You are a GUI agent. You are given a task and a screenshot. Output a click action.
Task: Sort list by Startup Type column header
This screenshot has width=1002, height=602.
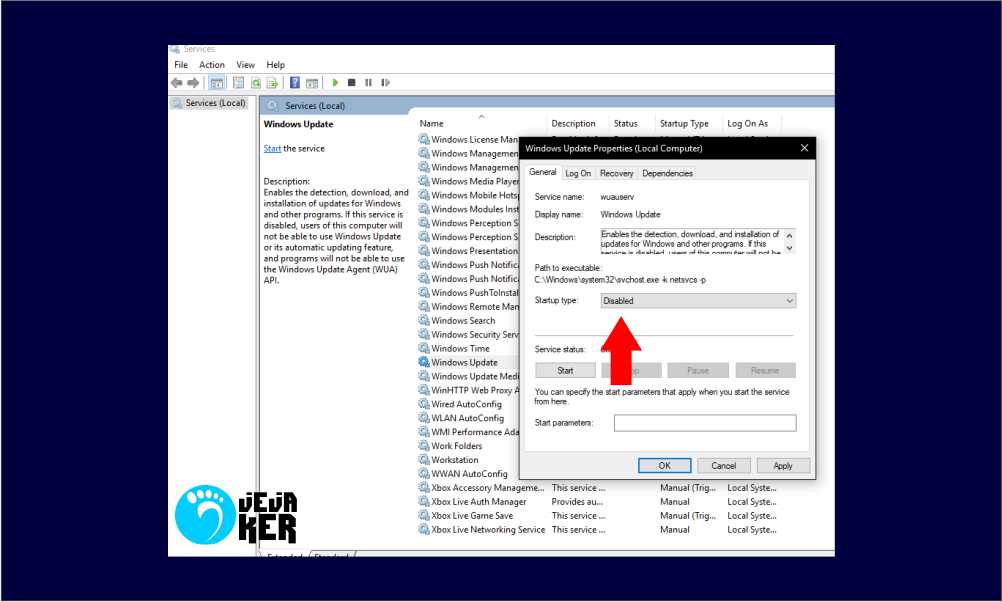coord(684,123)
